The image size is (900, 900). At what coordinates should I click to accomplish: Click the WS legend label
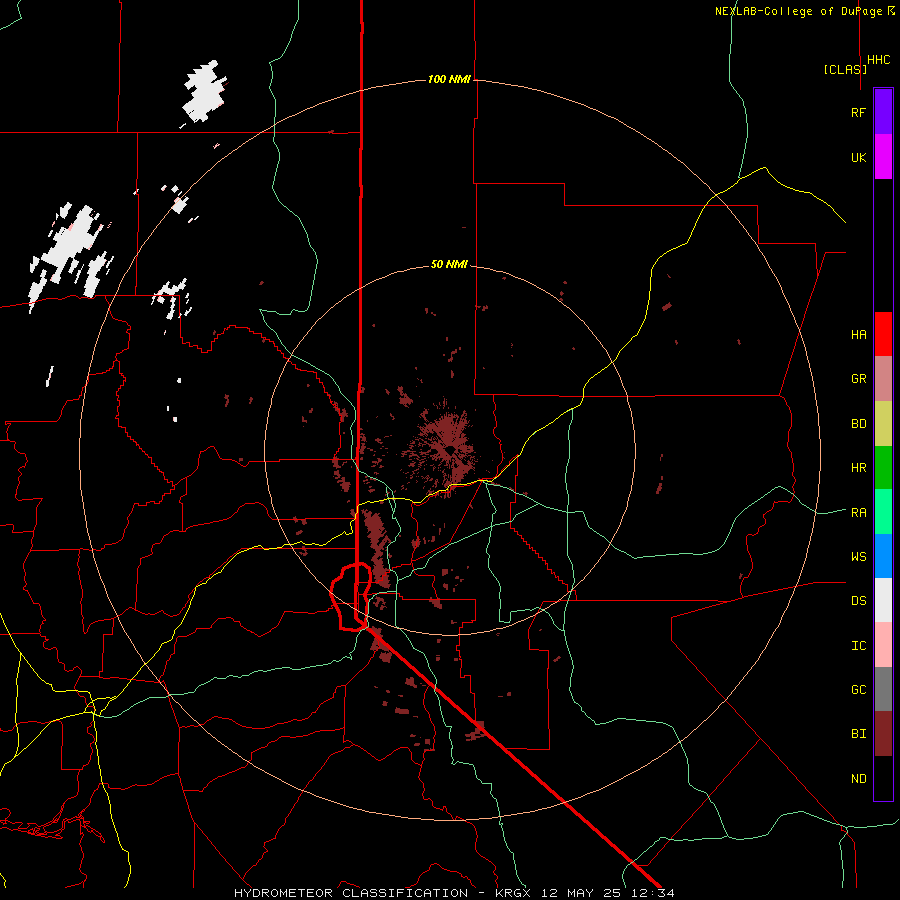(x=858, y=557)
